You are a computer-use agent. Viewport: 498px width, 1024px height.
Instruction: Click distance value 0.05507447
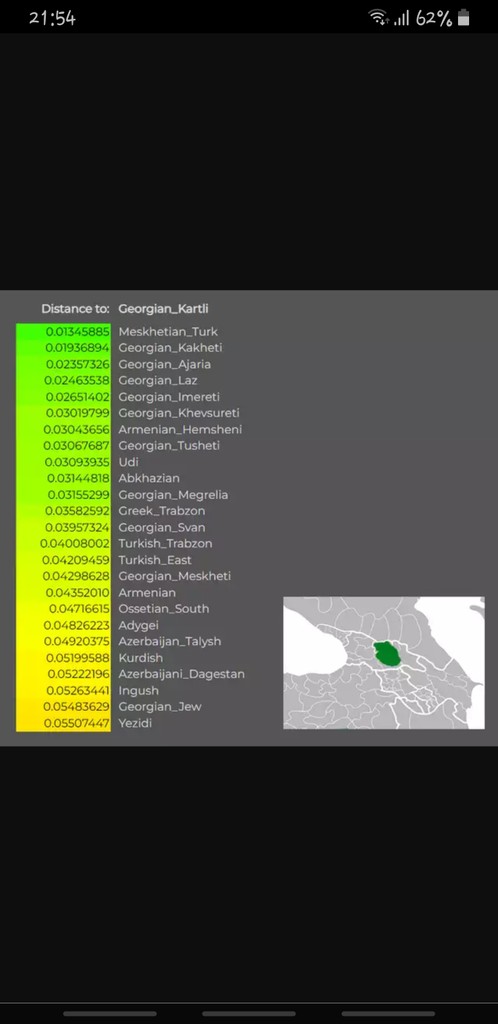77,724
